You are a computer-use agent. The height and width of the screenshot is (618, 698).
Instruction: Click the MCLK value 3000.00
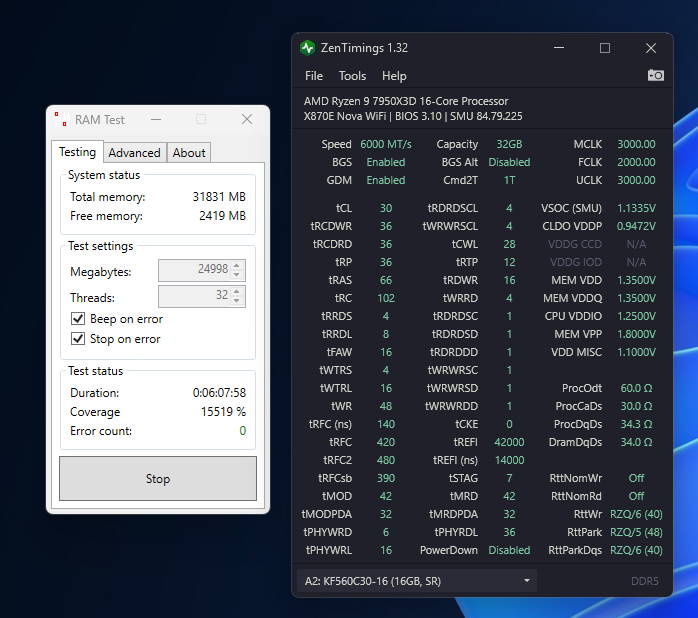coord(636,144)
